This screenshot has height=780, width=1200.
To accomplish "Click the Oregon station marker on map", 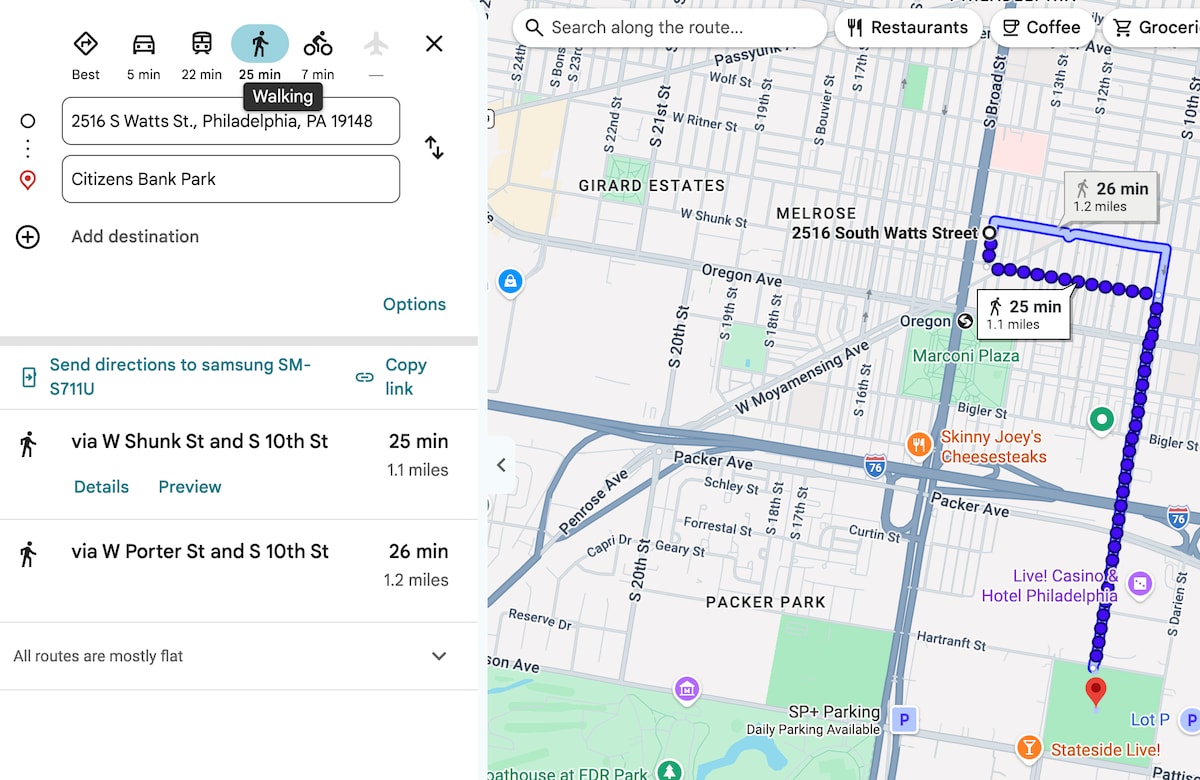I will click(x=965, y=321).
